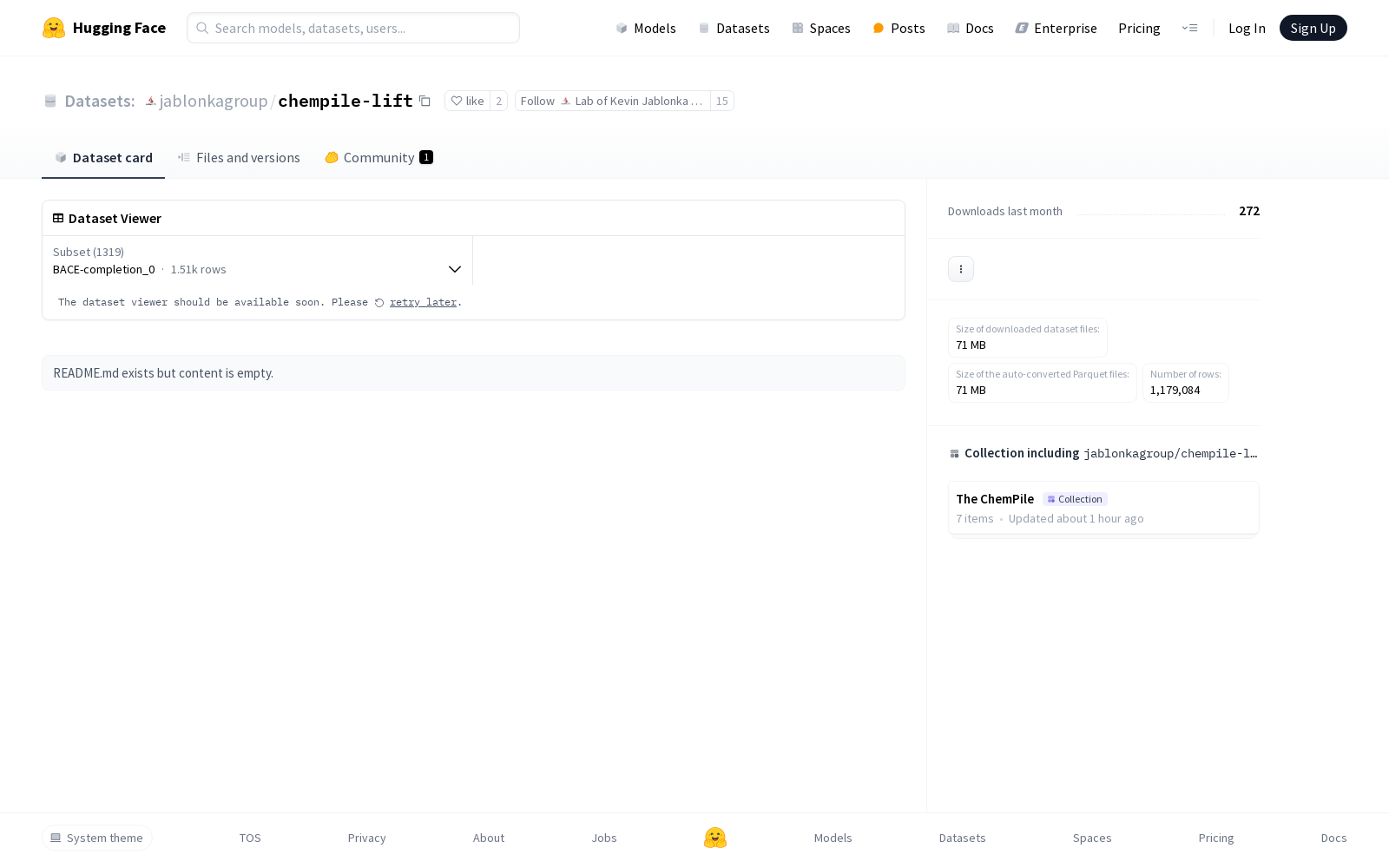
Task: Open About link in footer
Action: click(489, 838)
